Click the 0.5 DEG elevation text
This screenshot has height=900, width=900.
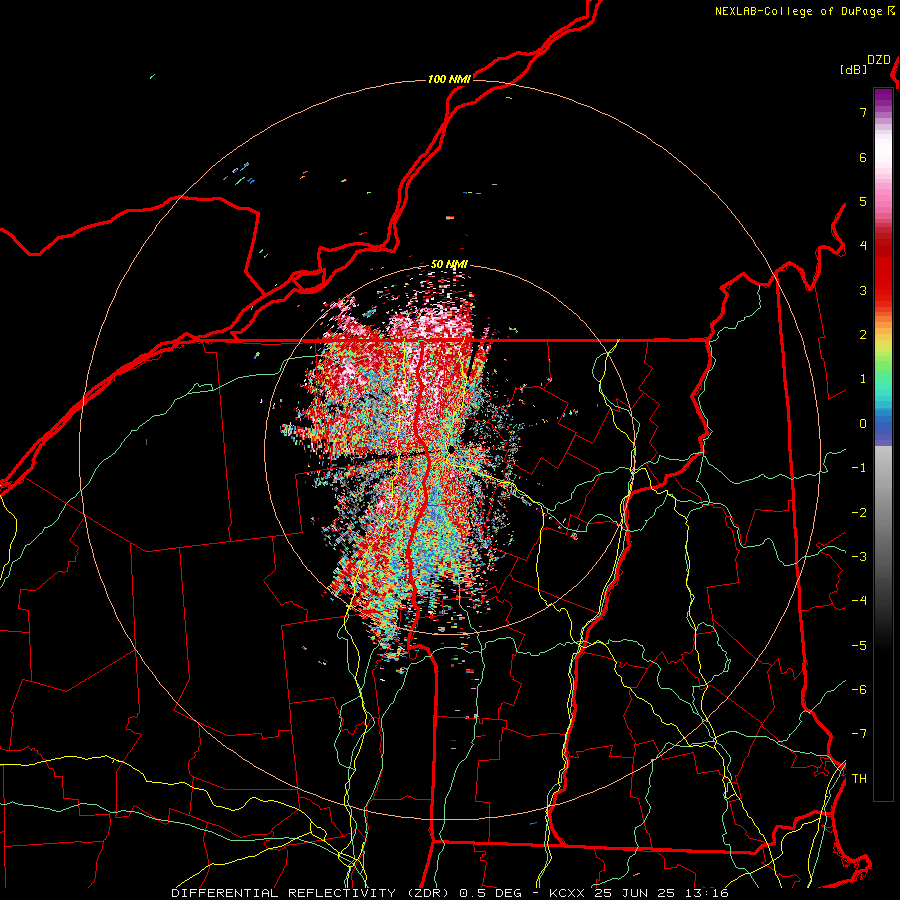[x=490, y=893]
